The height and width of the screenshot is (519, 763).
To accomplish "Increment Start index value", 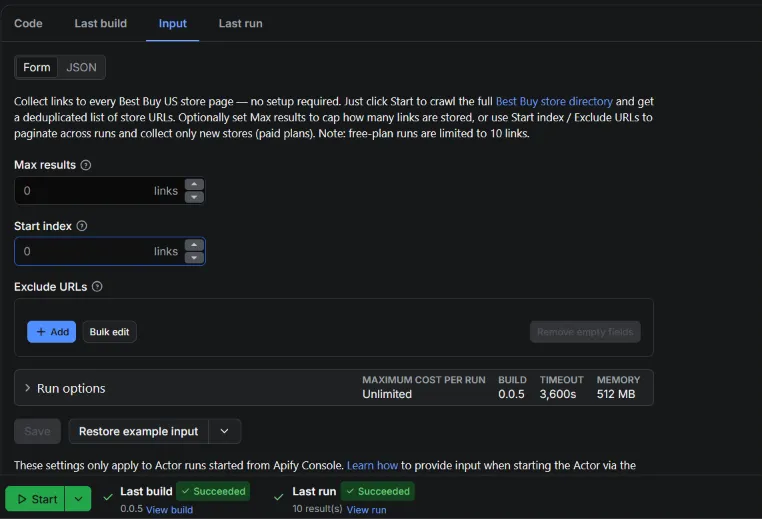I will click(x=194, y=245).
